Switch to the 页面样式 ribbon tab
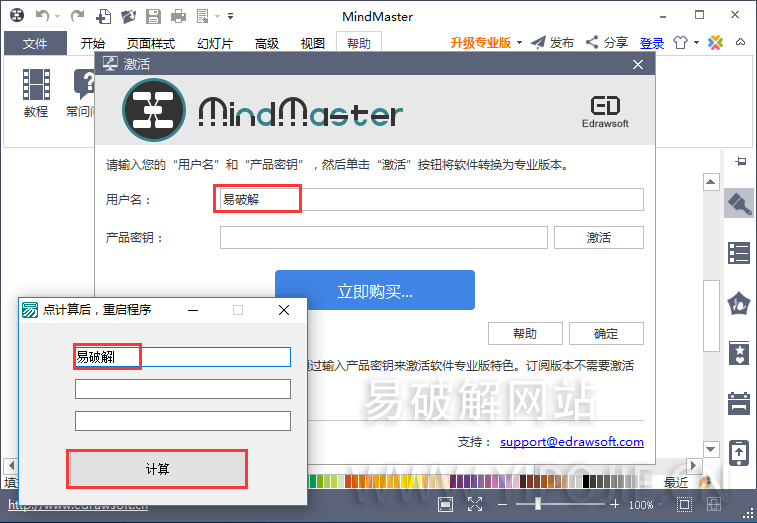Screen dimensions: 757x523 pos(150,43)
